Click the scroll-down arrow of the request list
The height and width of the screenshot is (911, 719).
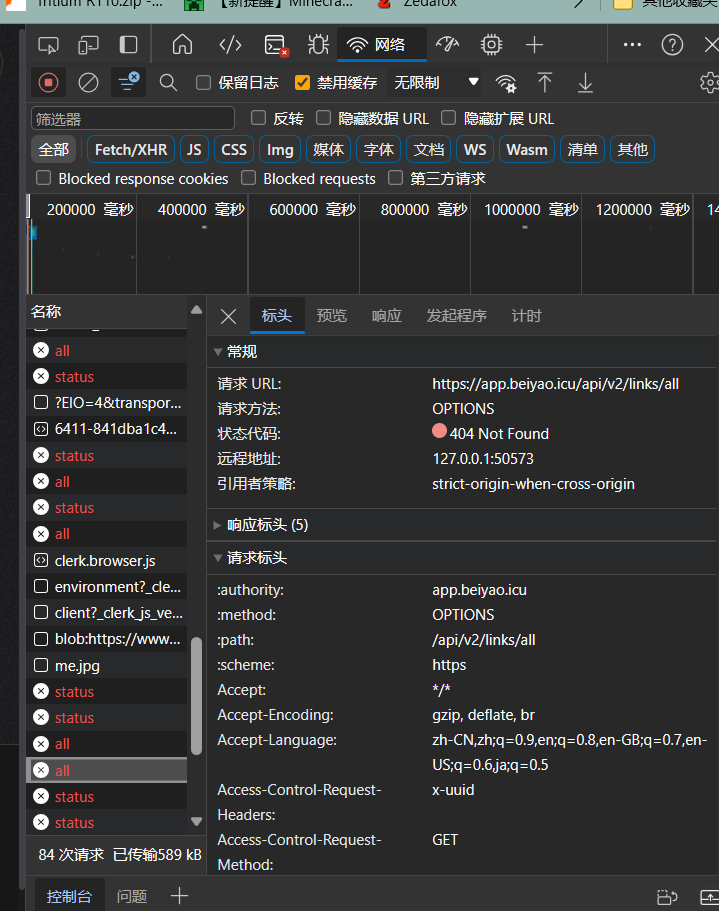pos(196,822)
